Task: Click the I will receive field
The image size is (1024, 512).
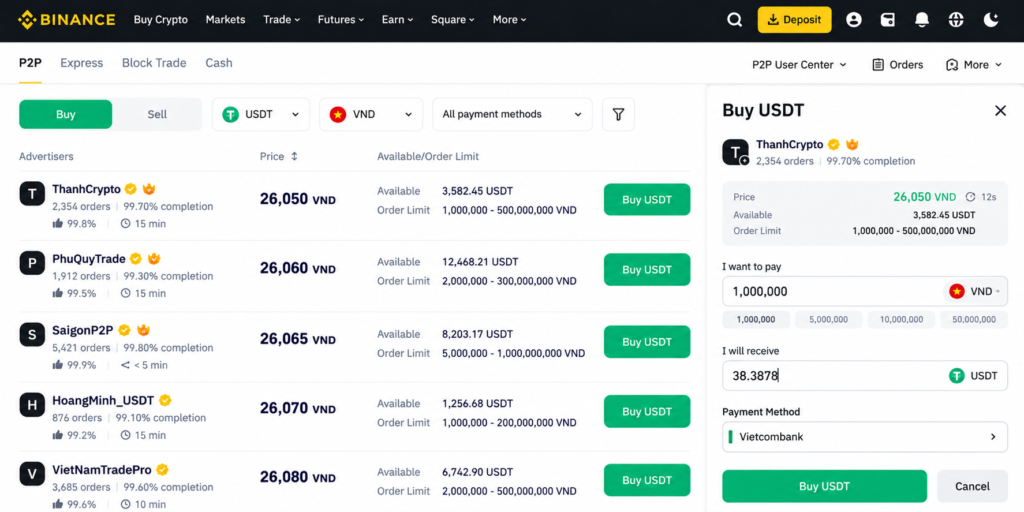Action: 865,376
